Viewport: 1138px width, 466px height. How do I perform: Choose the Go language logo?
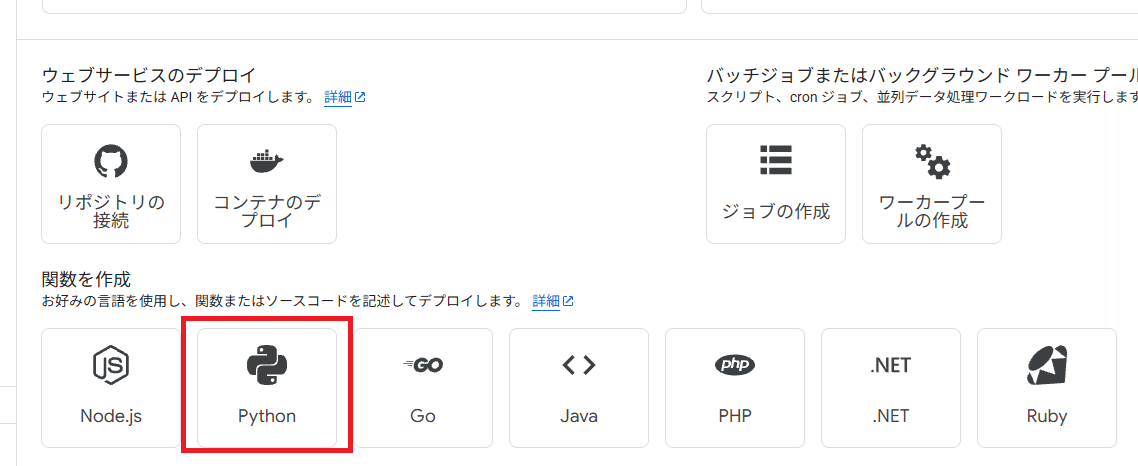click(x=423, y=365)
